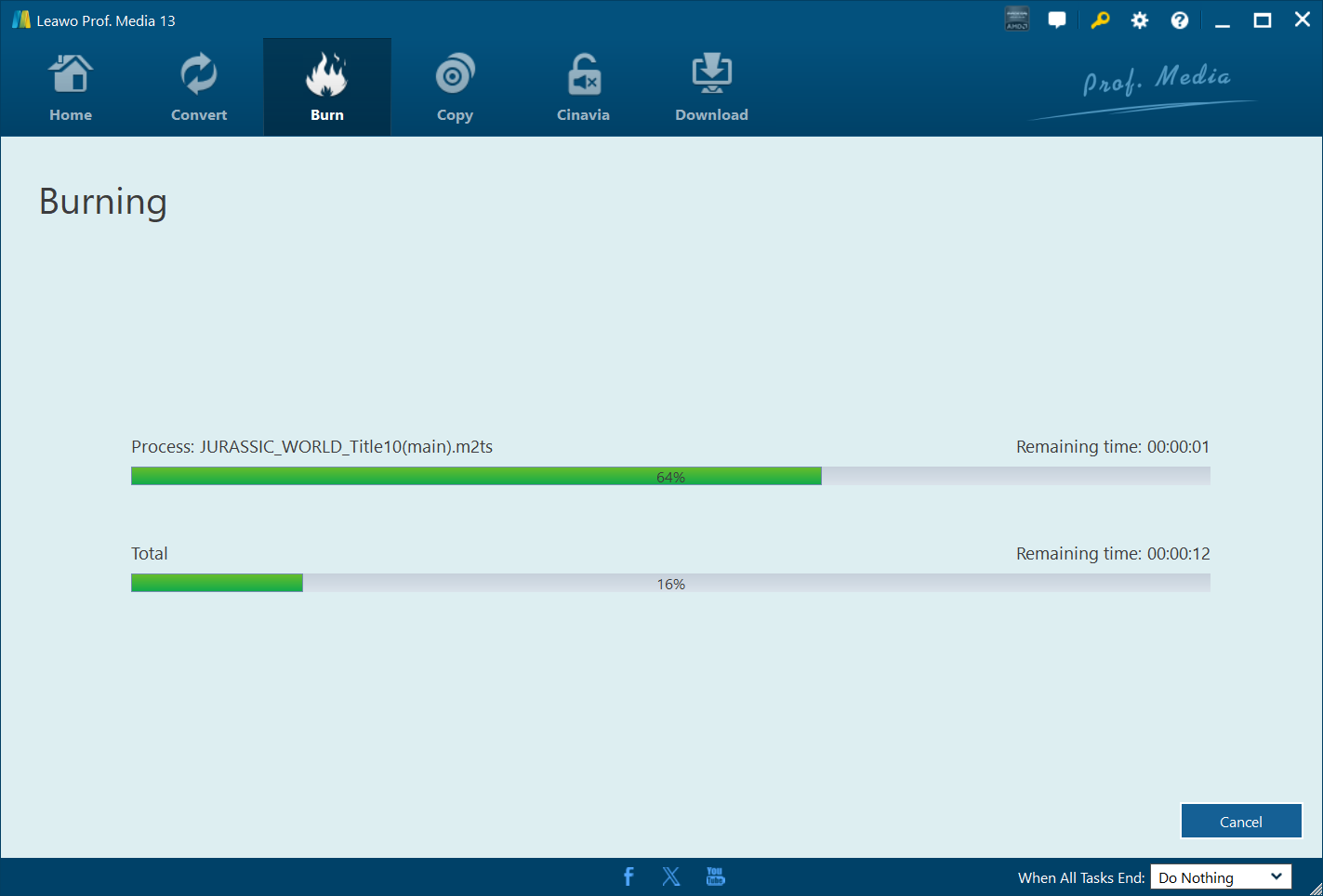
Task: Click the AMD GPU acceleration icon
Action: 1017,20
